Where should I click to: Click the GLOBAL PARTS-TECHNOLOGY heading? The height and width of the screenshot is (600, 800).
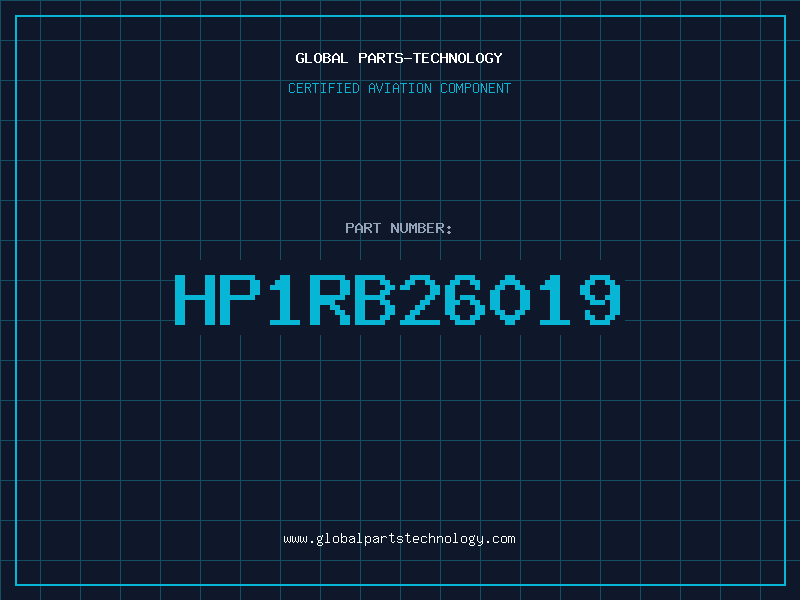pos(399,58)
